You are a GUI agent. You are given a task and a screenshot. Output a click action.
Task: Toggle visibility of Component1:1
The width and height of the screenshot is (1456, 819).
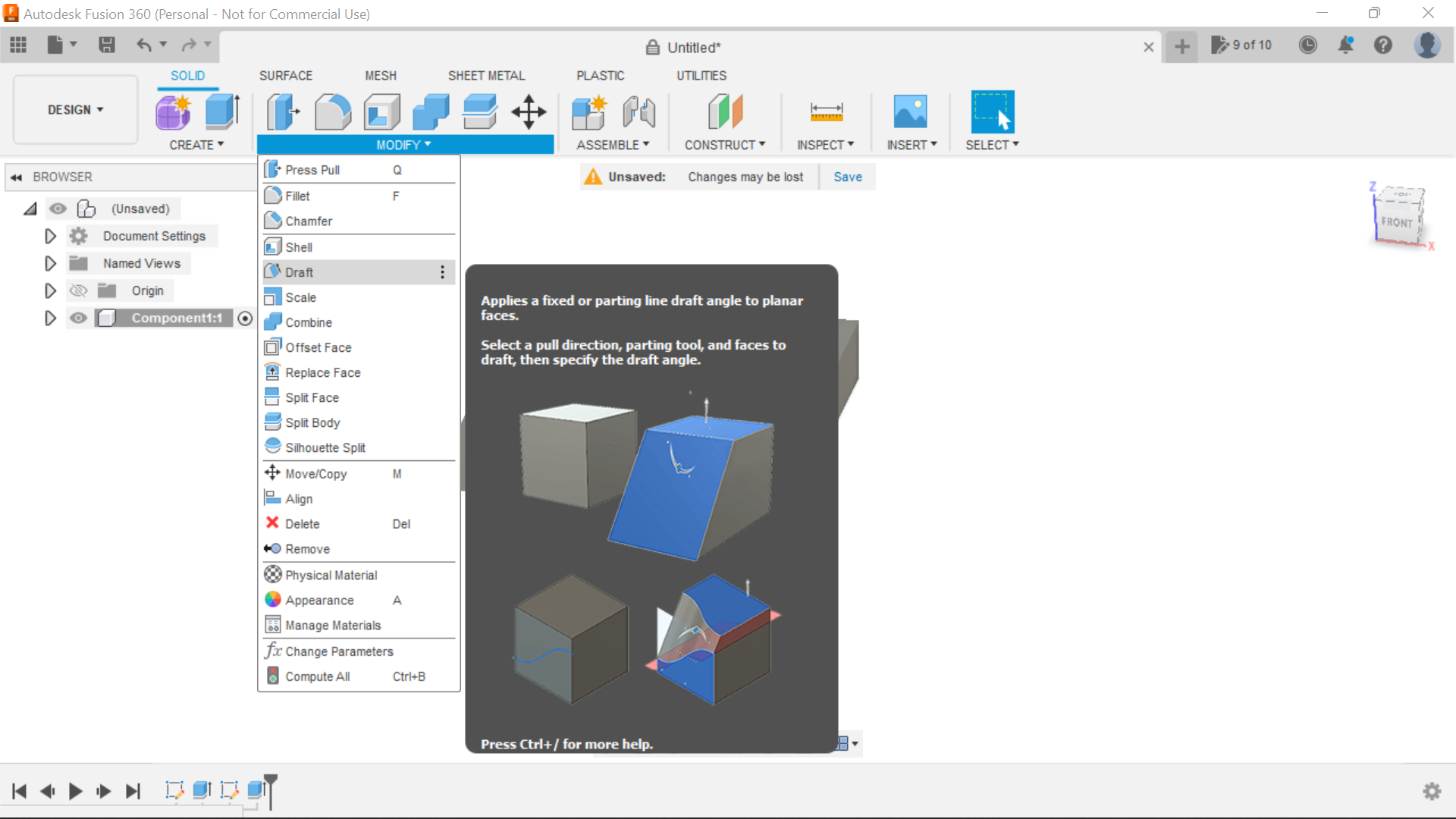click(78, 318)
